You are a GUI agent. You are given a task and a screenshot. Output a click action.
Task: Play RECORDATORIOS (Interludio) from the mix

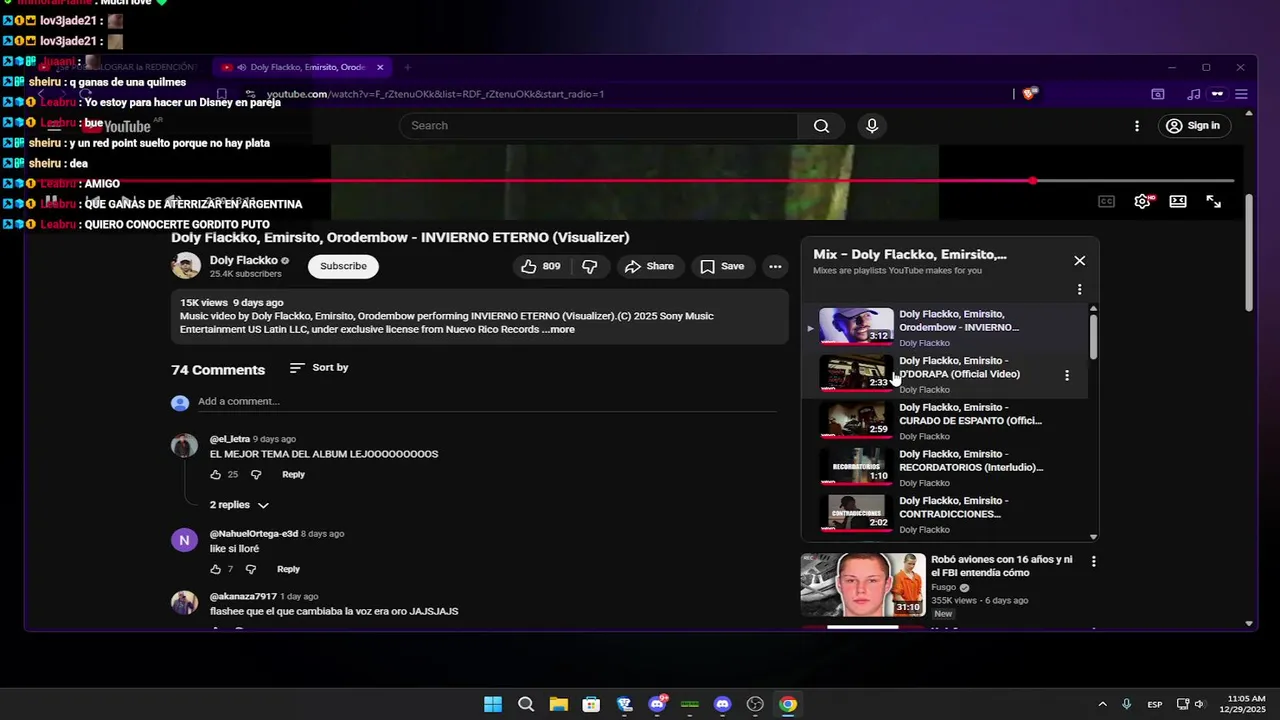[944, 468]
